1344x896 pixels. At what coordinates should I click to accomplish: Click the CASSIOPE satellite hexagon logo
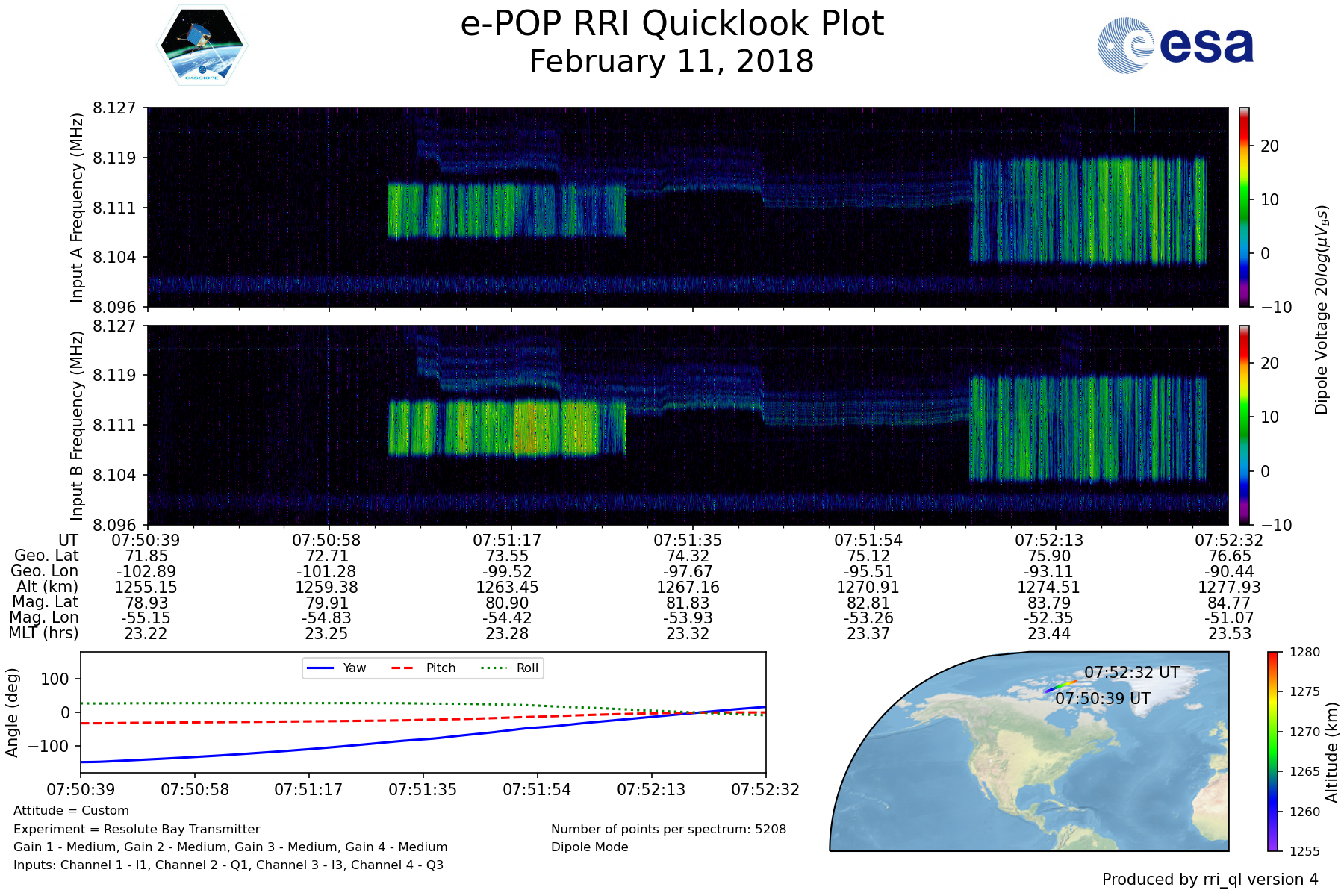(x=202, y=46)
